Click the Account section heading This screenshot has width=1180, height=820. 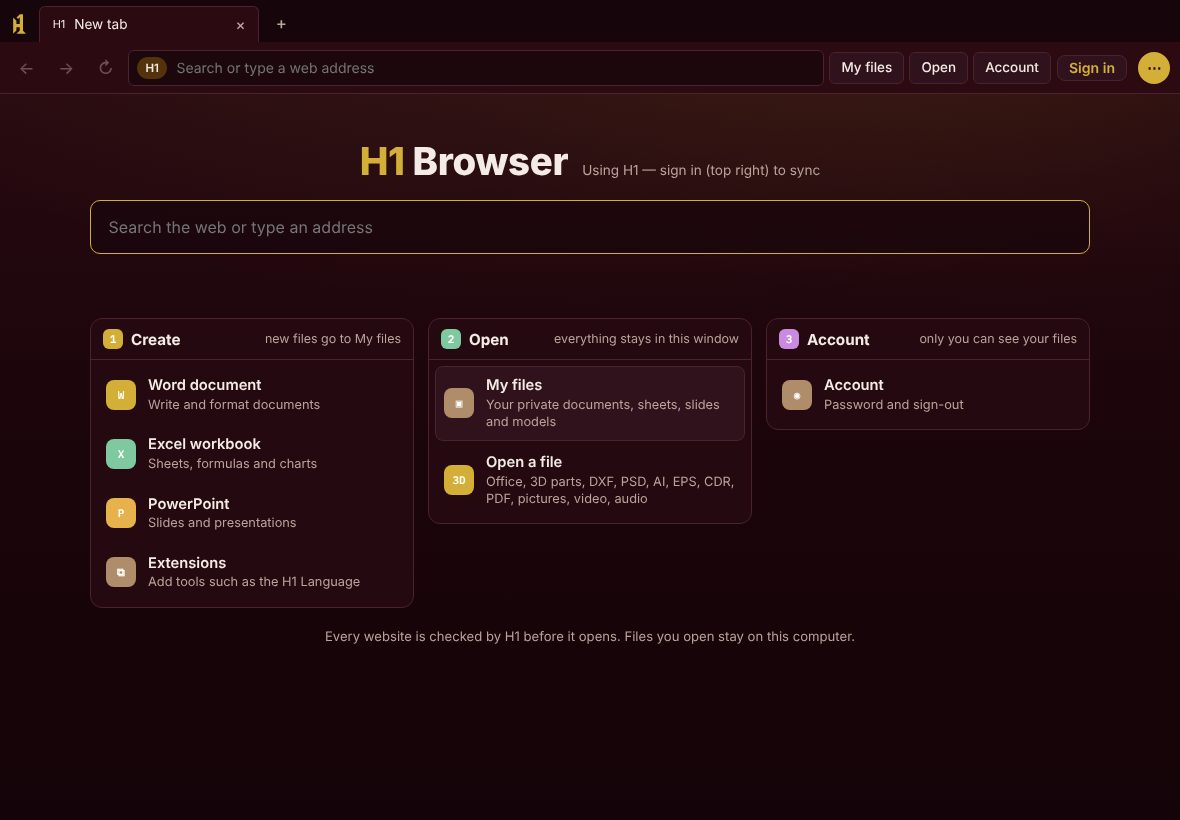coord(838,340)
